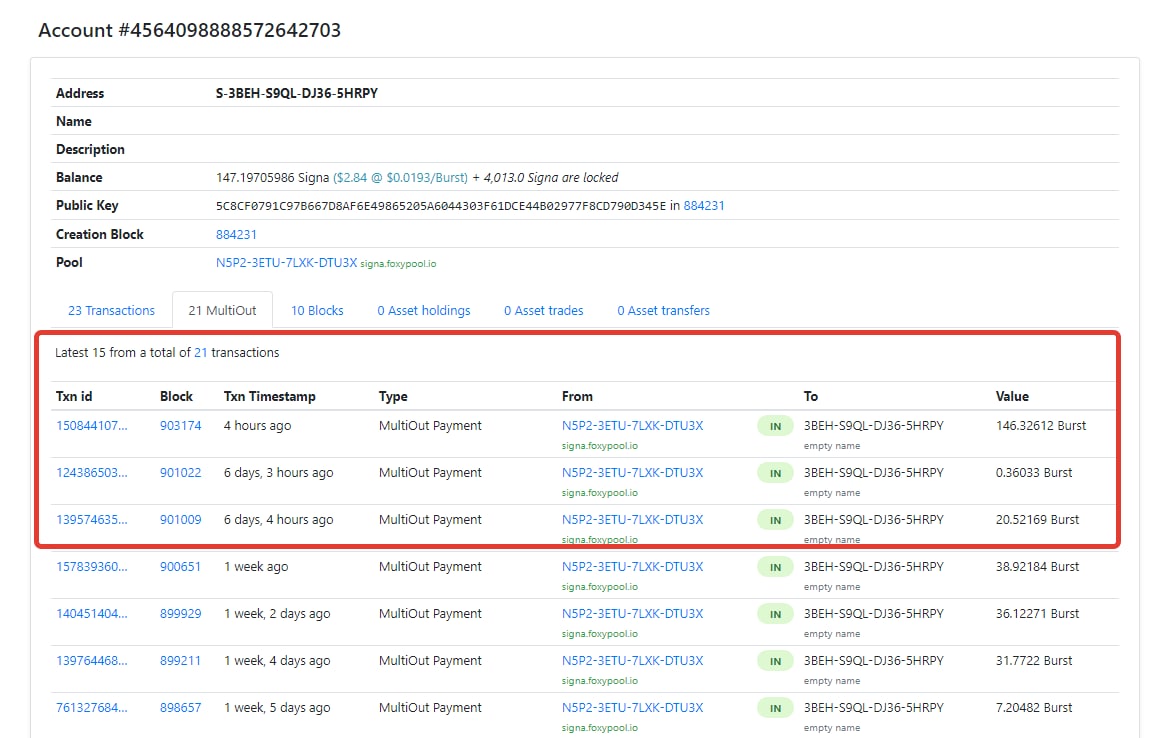Switch to the 10 Blocks tab
Image resolution: width=1156 pixels, height=738 pixels.
click(x=317, y=310)
